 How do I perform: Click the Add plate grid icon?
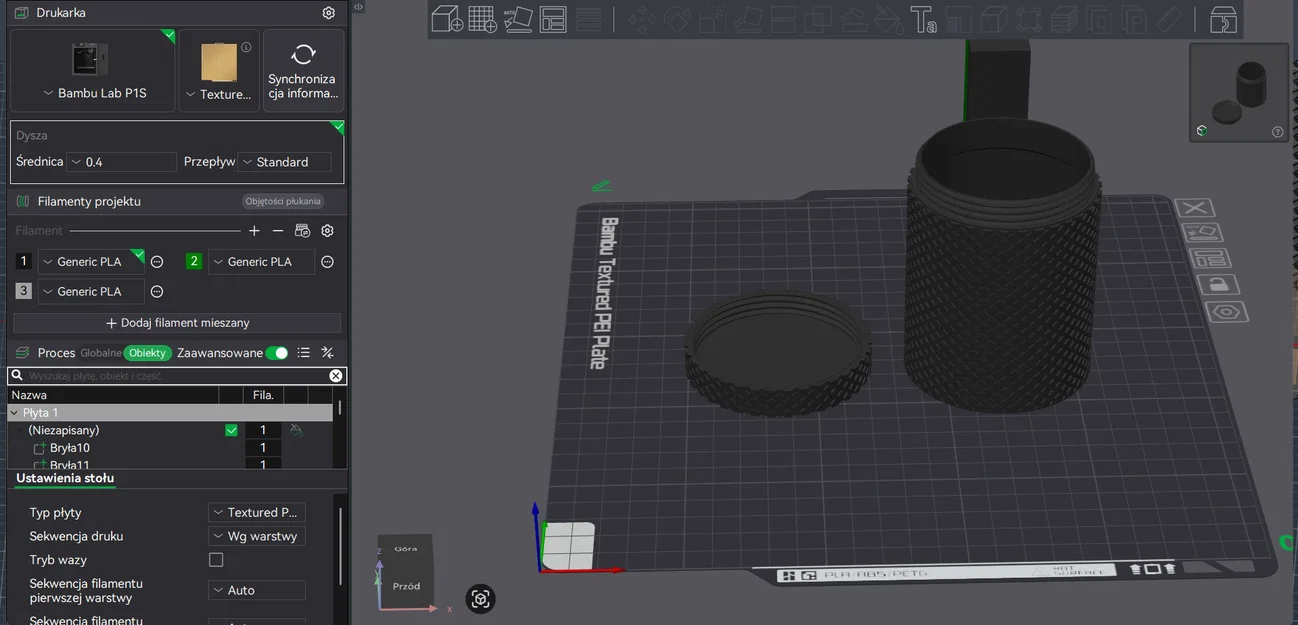point(482,19)
